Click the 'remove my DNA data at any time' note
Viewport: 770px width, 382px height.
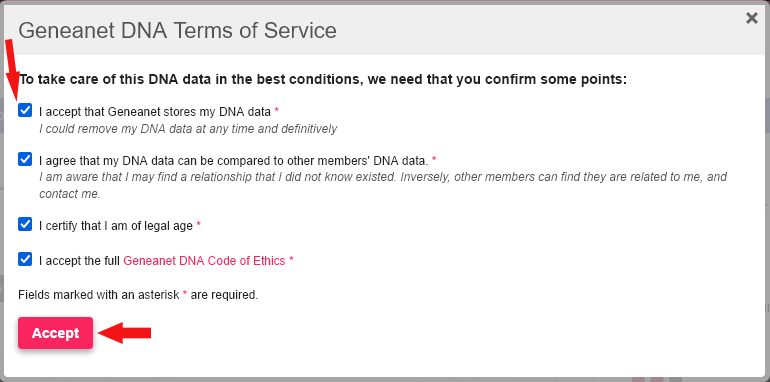click(x=188, y=129)
